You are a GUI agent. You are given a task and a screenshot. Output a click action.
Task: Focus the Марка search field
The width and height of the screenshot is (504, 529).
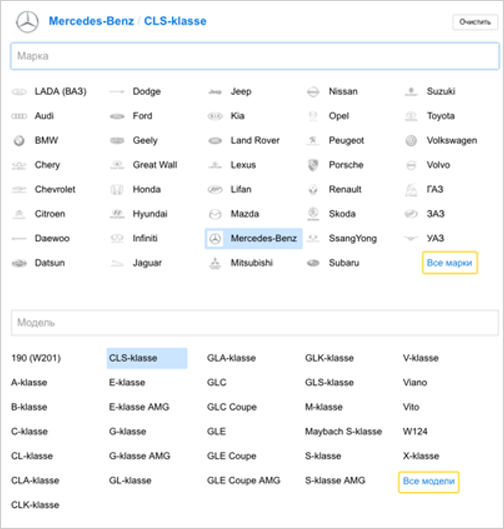(x=255, y=56)
